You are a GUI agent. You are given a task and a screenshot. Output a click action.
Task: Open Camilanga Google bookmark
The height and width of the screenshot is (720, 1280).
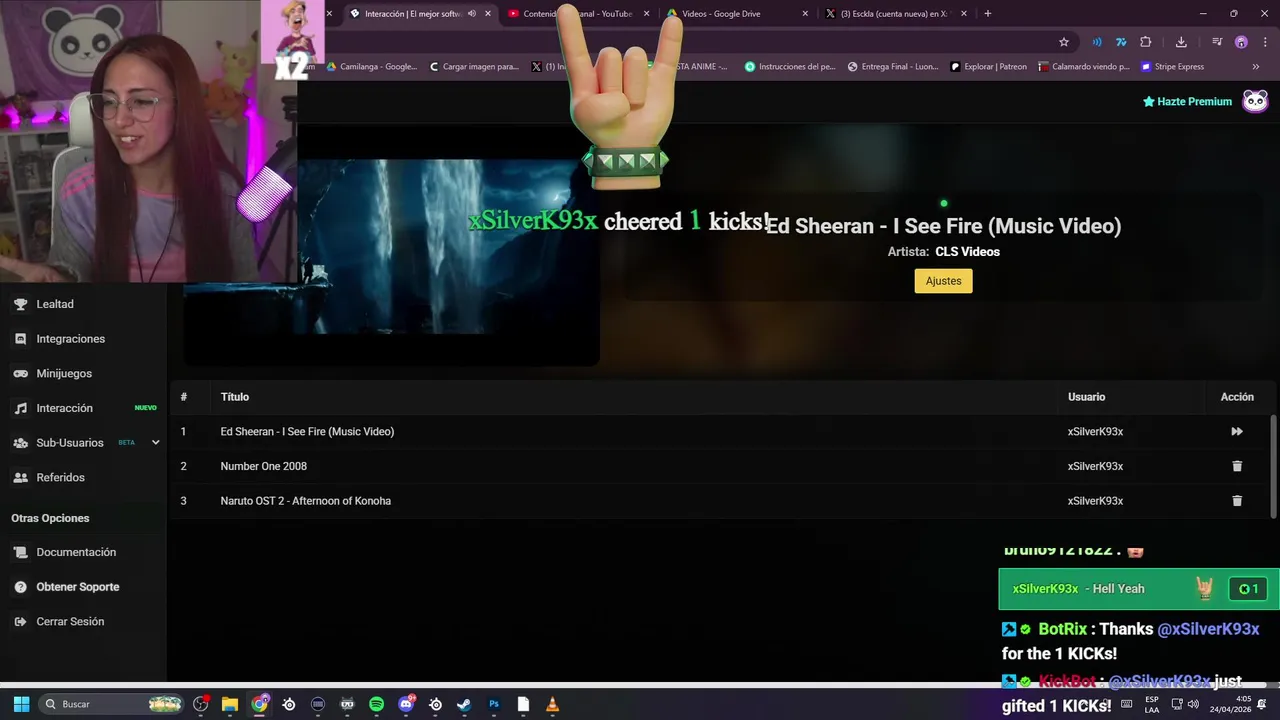point(372,67)
